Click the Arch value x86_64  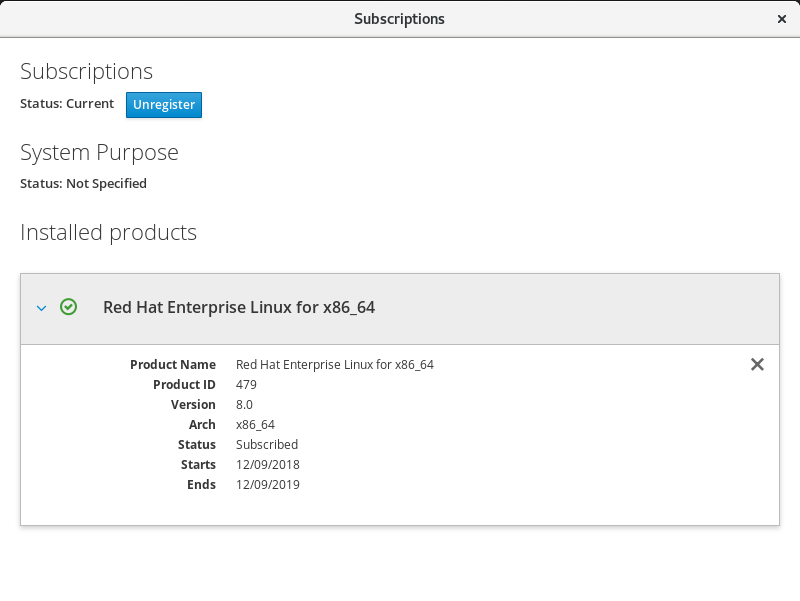coord(255,425)
